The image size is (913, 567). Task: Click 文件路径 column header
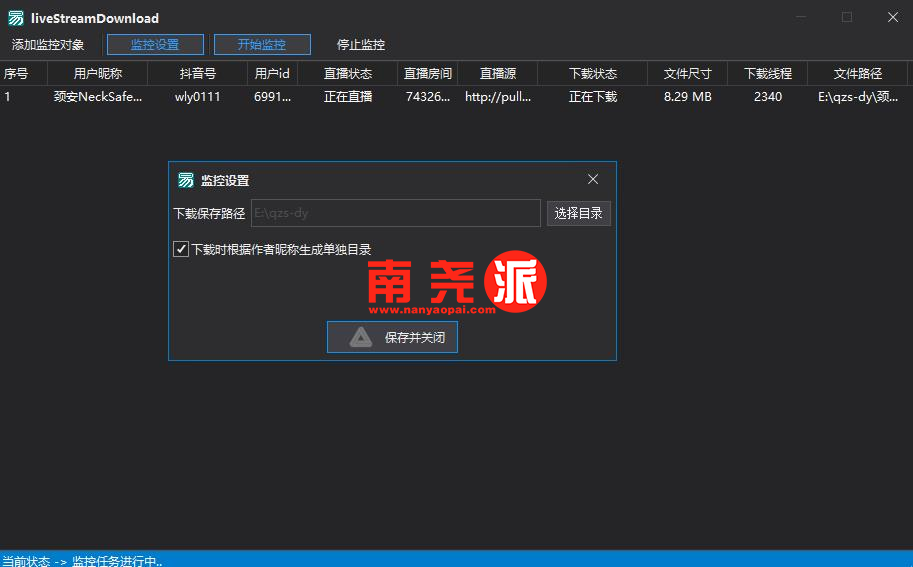click(858, 73)
